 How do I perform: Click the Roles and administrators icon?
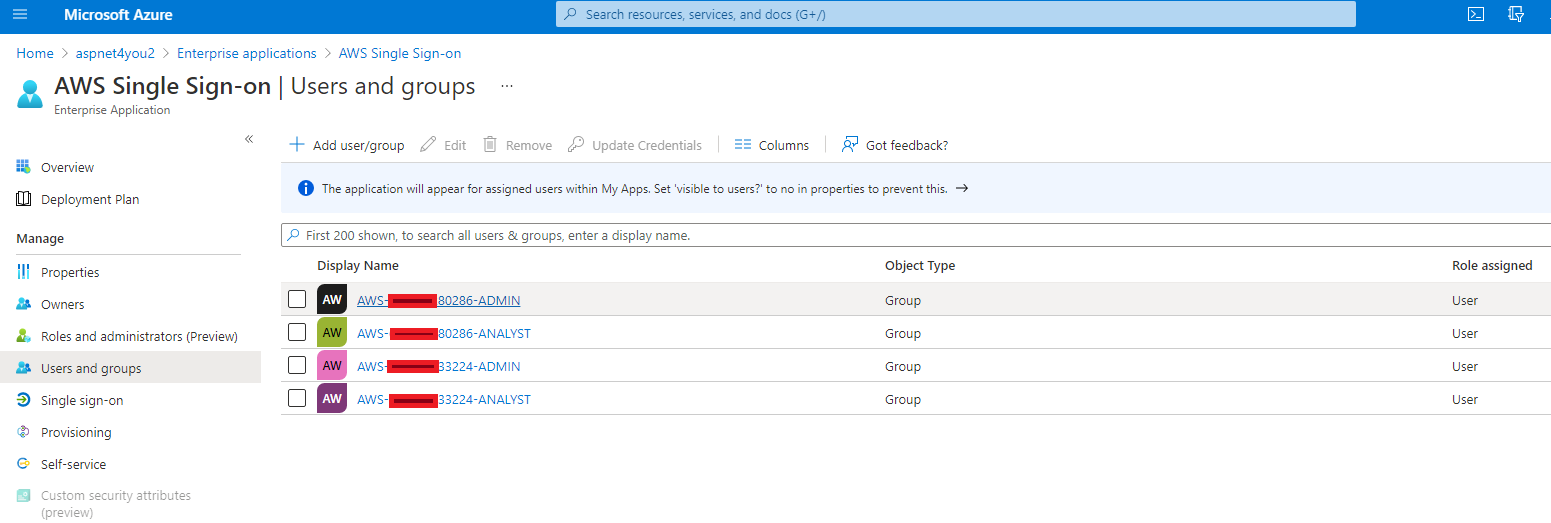pyautogui.click(x=24, y=336)
